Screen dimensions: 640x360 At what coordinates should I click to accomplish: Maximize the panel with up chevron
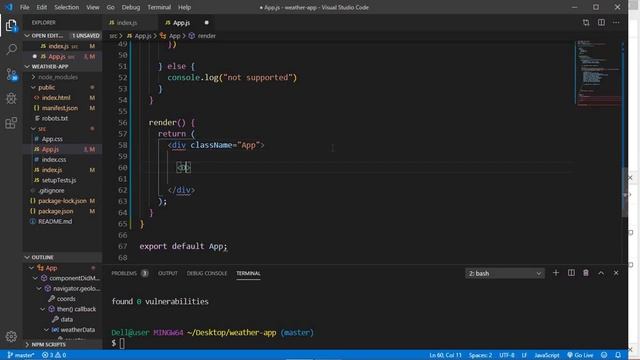pos(601,273)
